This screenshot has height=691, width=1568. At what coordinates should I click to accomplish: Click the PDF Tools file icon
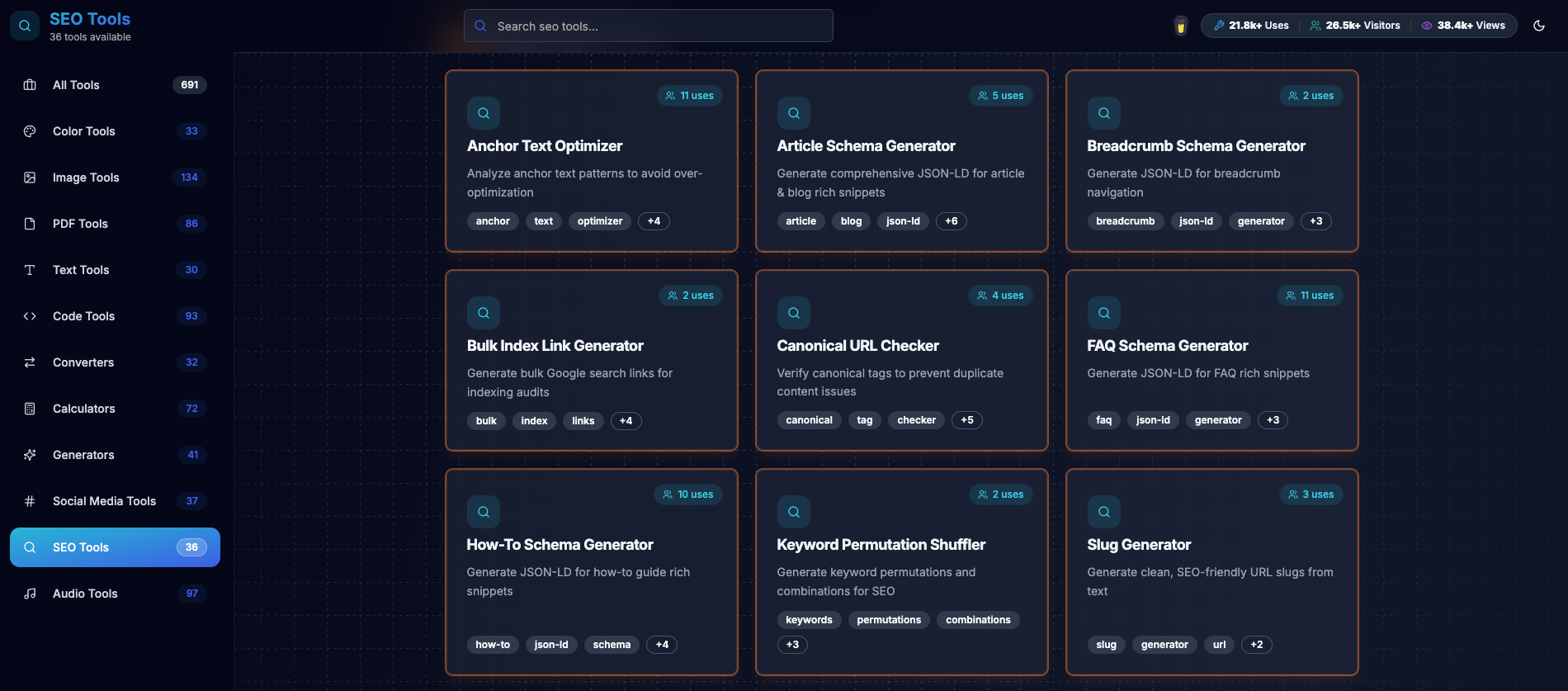[x=30, y=224]
